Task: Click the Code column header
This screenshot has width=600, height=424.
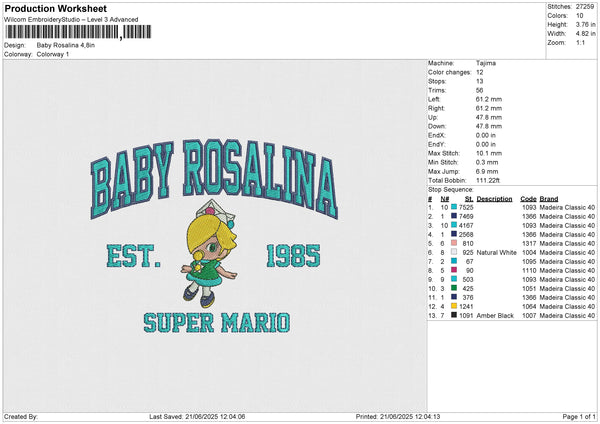Action: tap(528, 199)
